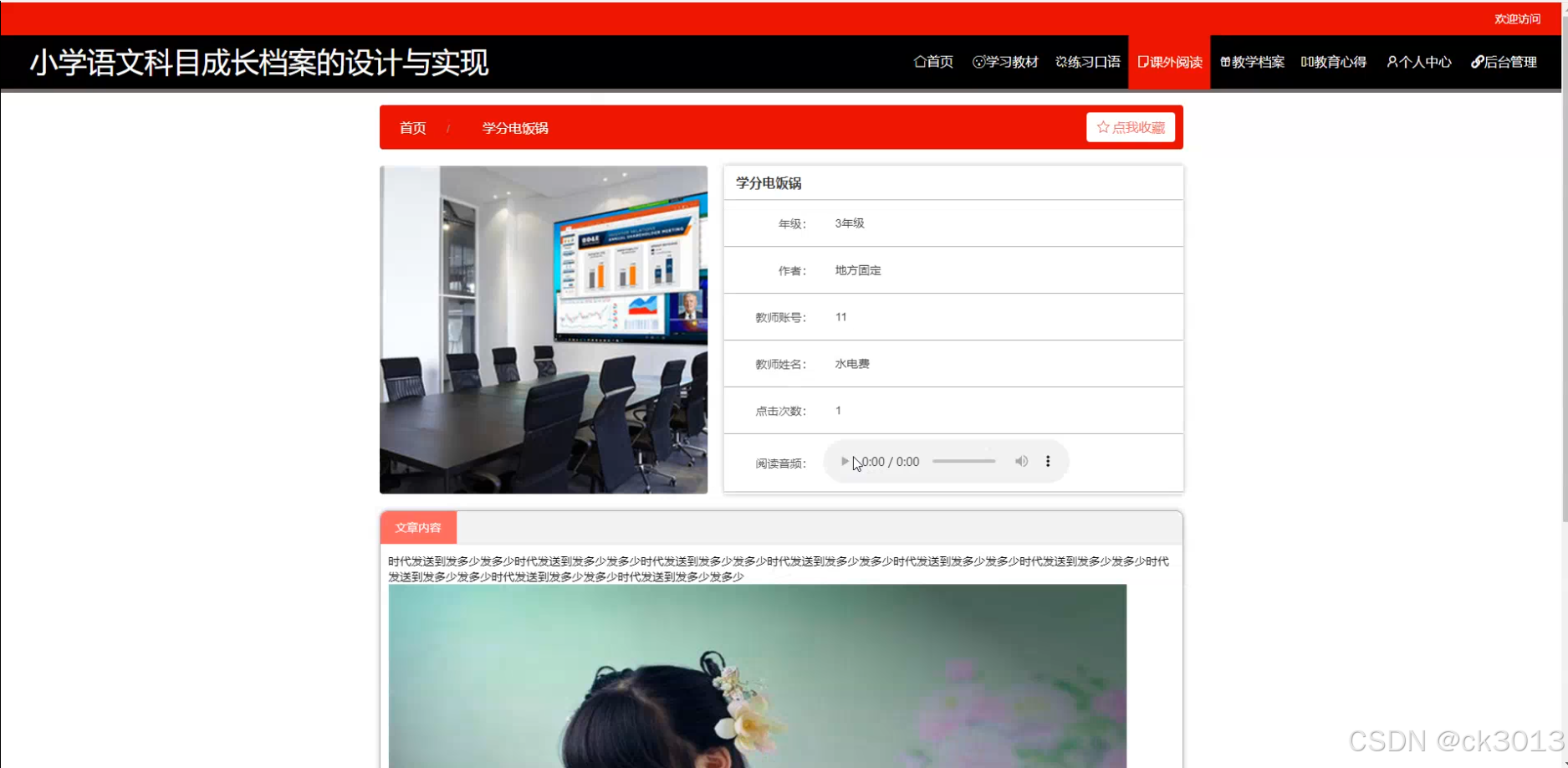Click the audio progress slider
The image size is (1568, 768).
click(x=963, y=461)
